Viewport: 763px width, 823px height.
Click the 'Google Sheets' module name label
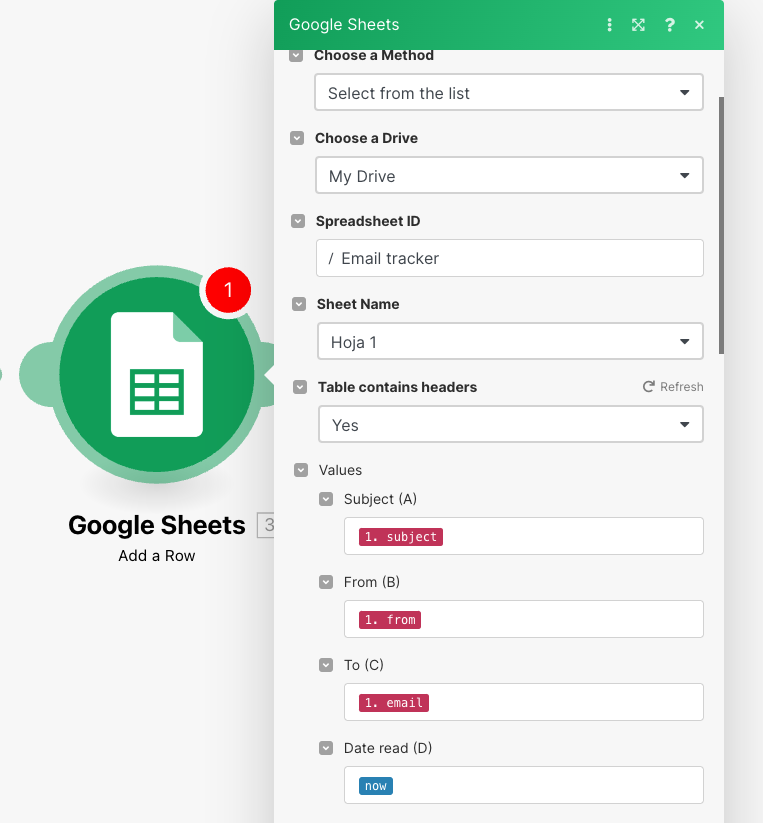click(x=156, y=525)
